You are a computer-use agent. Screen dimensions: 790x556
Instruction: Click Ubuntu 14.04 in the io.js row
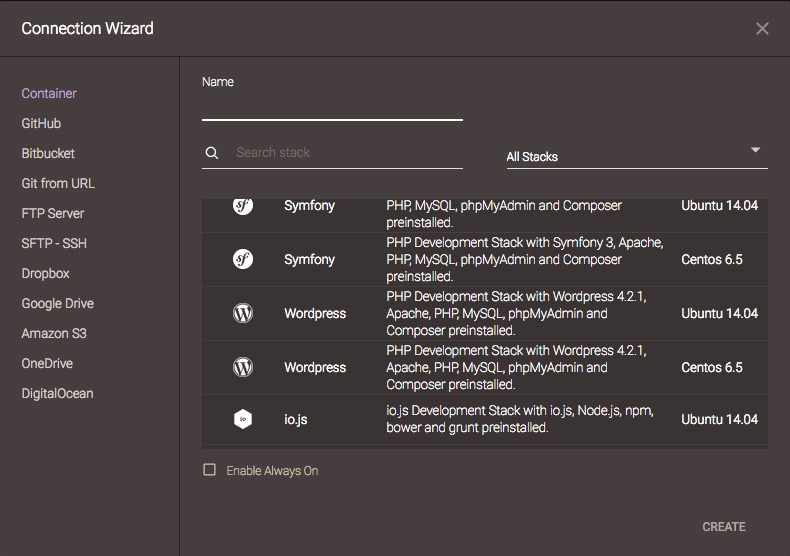click(x=719, y=419)
